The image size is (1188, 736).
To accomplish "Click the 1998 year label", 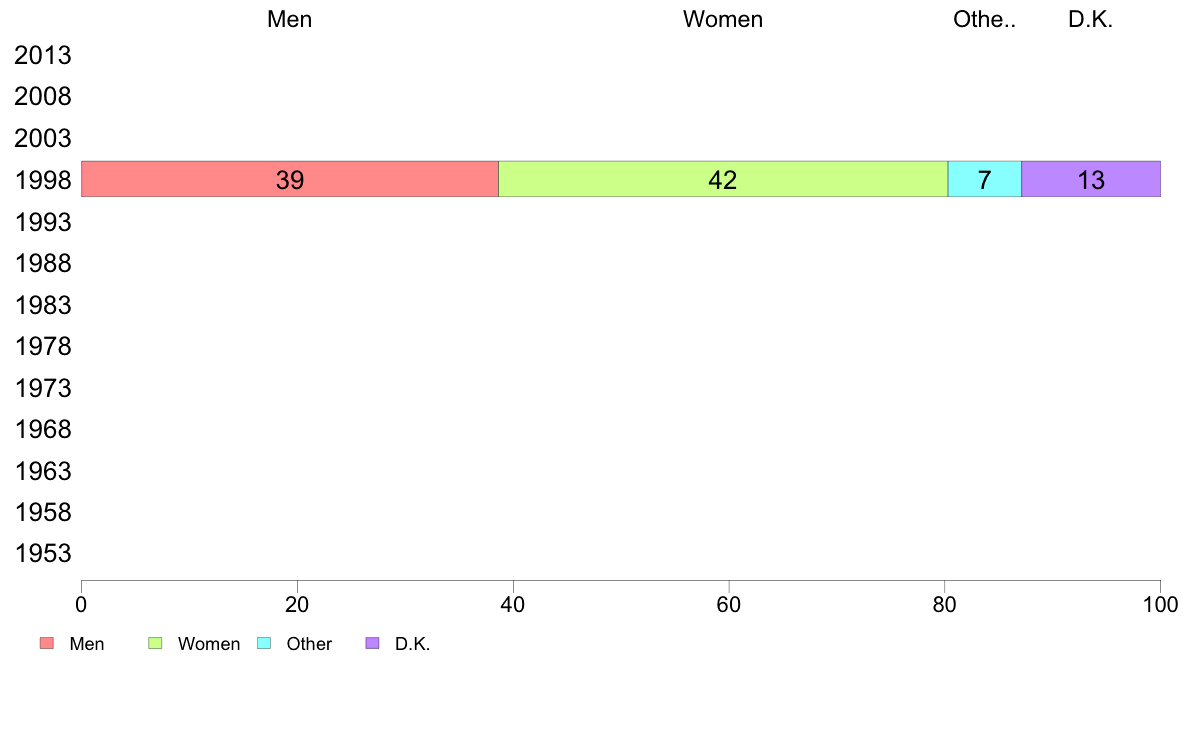I will coord(43,180).
